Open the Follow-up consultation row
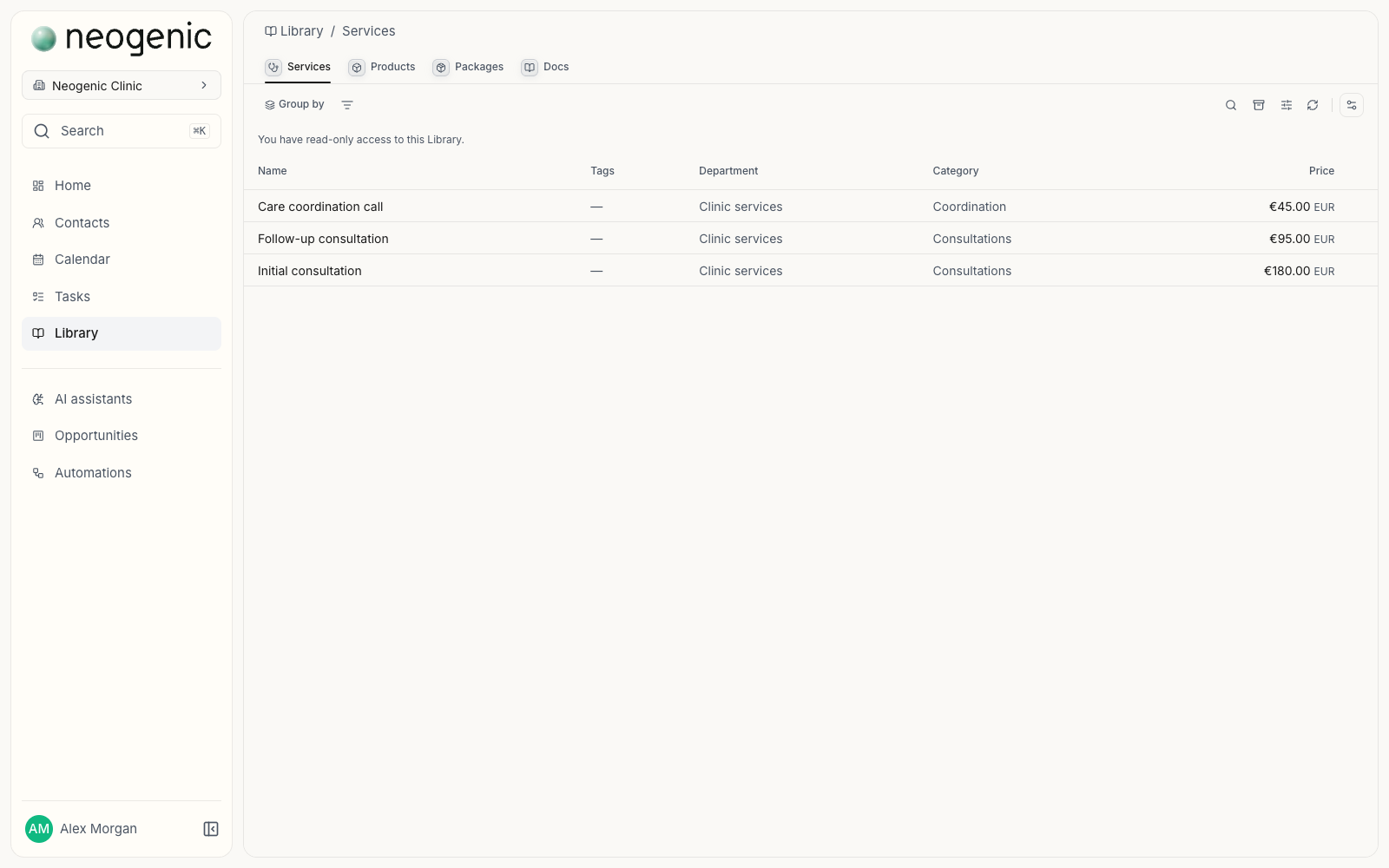 (x=811, y=239)
